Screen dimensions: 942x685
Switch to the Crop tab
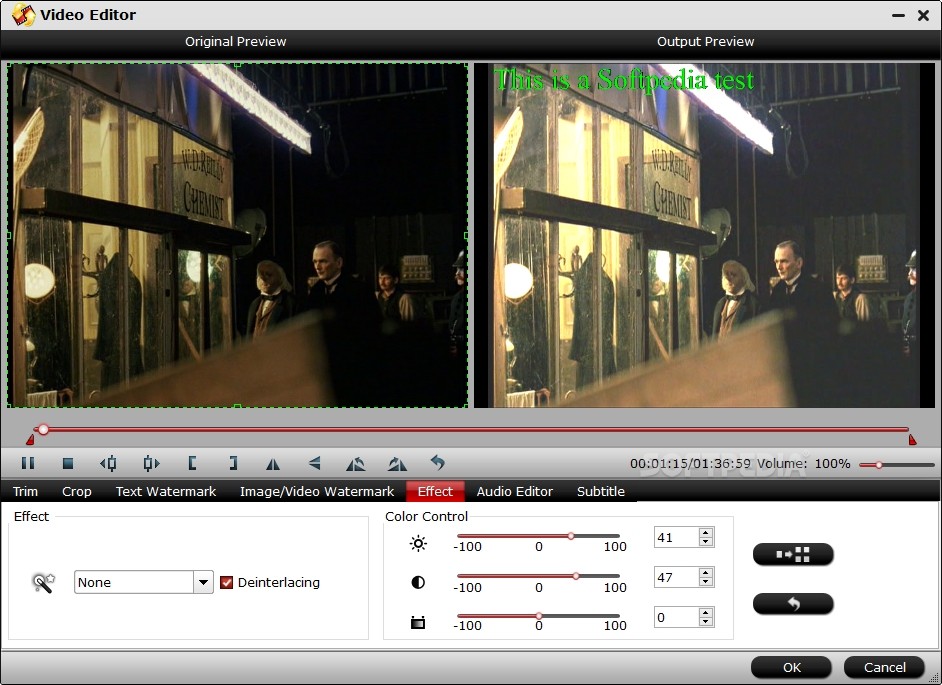[x=77, y=492]
